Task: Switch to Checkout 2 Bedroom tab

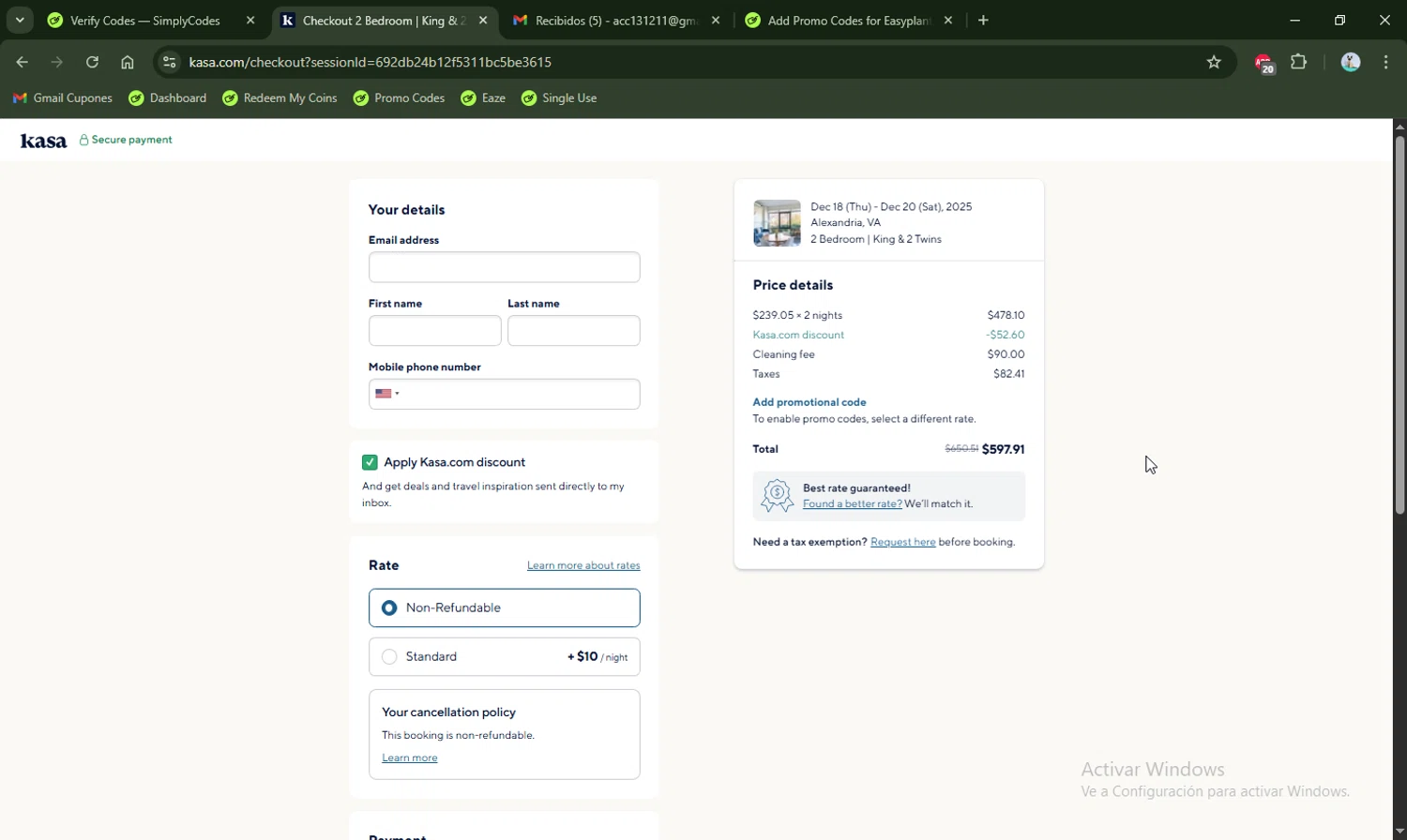Action: pyautogui.click(x=385, y=20)
